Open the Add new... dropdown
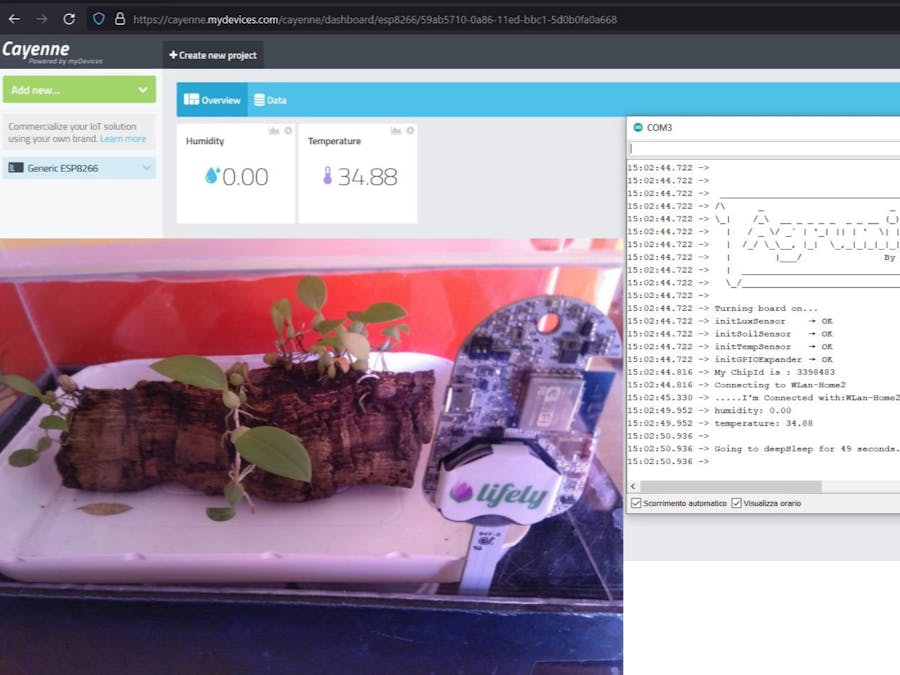Image resolution: width=900 pixels, height=675 pixels. [79, 90]
